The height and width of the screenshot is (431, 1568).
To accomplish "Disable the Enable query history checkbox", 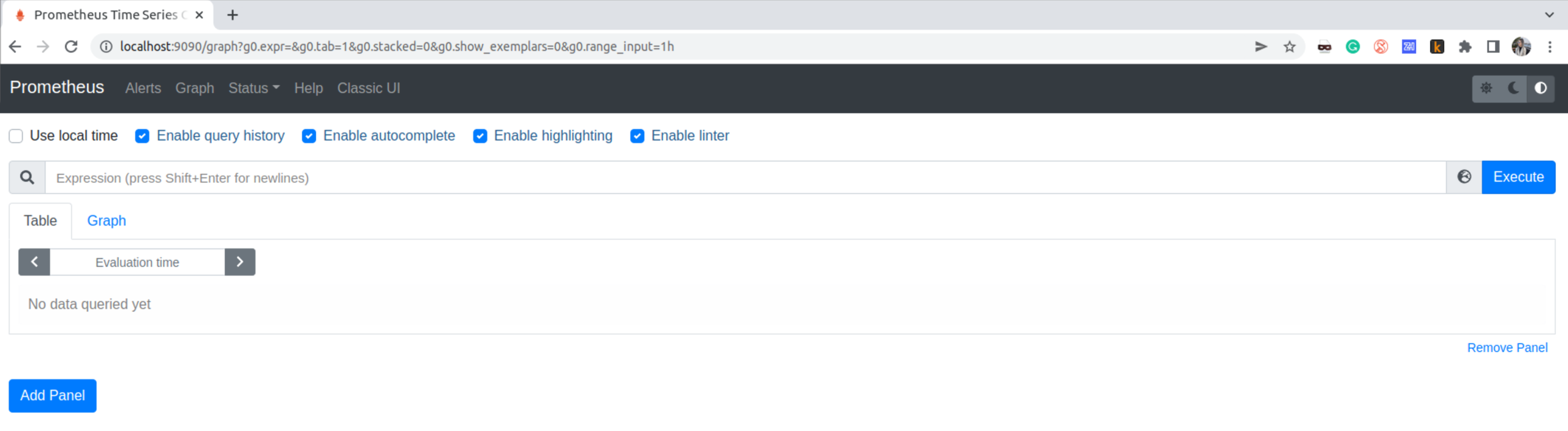I will pyautogui.click(x=142, y=136).
